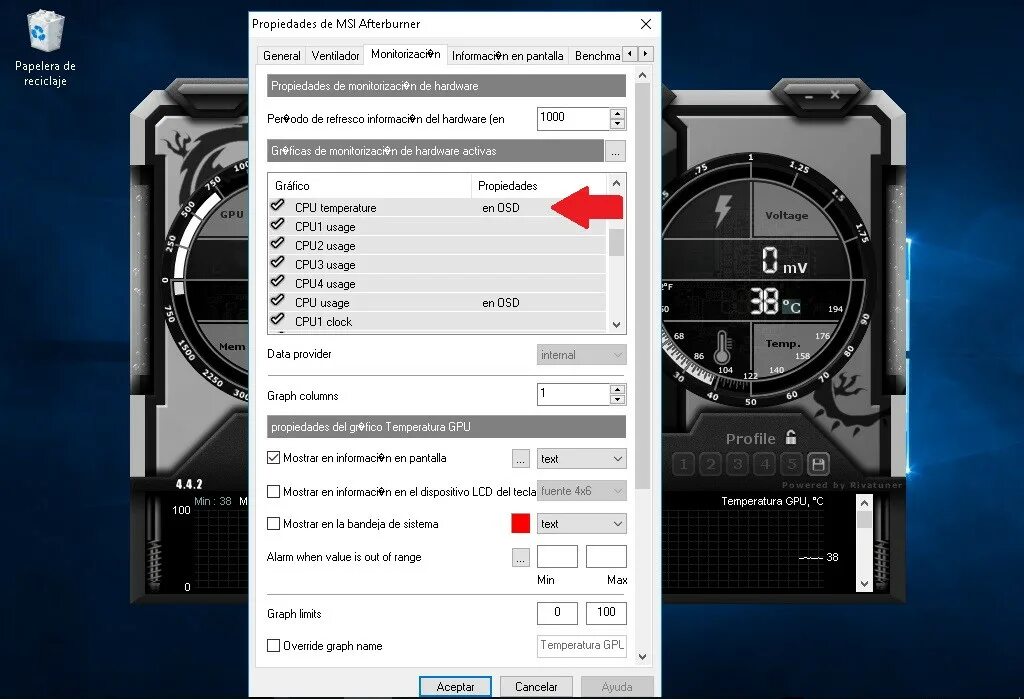This screenshot has width=1024, height=699.
Task: Click the lightning bolt voltage icon
Action: pos(723,210)
